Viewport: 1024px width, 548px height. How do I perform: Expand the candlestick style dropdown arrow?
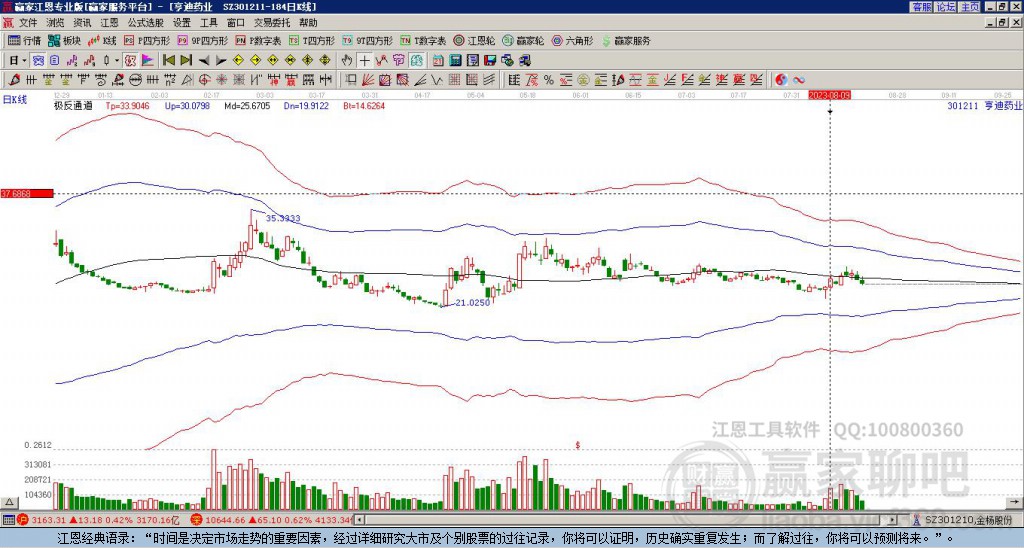click(x=117, y=60)
